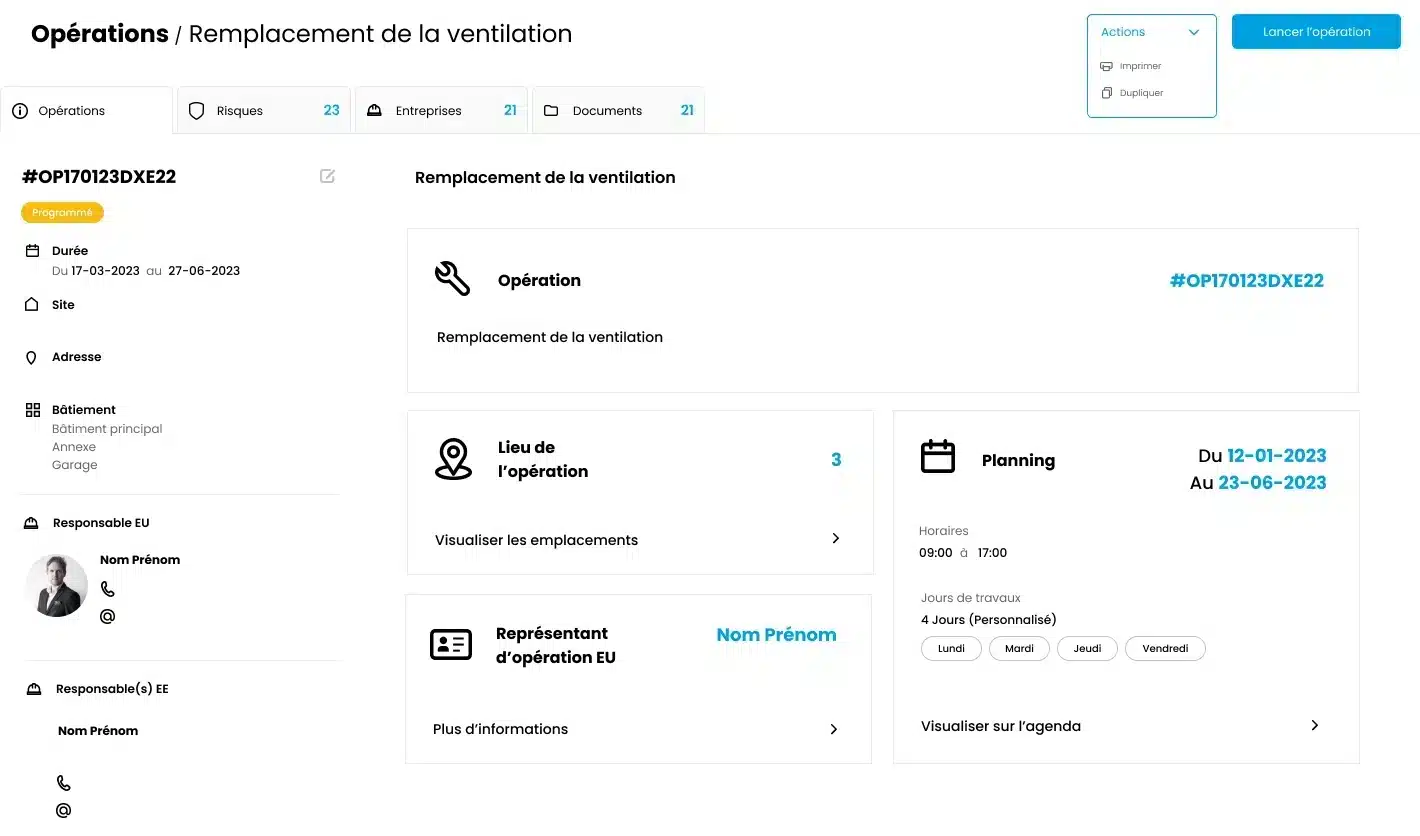This screenshot has height=836, width=1420.
Task: Click the phone icon under Responsable EU
Action: tap(108, 590)
